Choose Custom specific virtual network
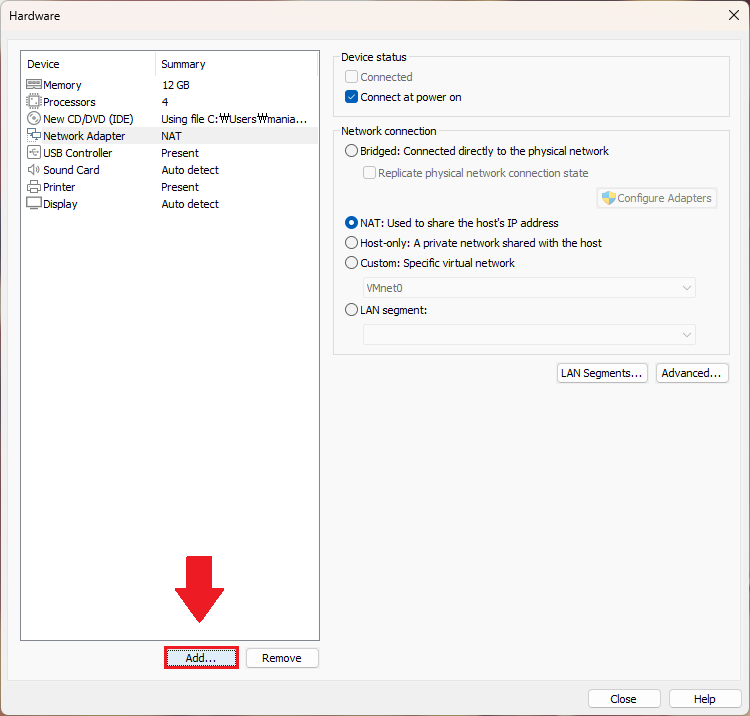 coord(352,263)
